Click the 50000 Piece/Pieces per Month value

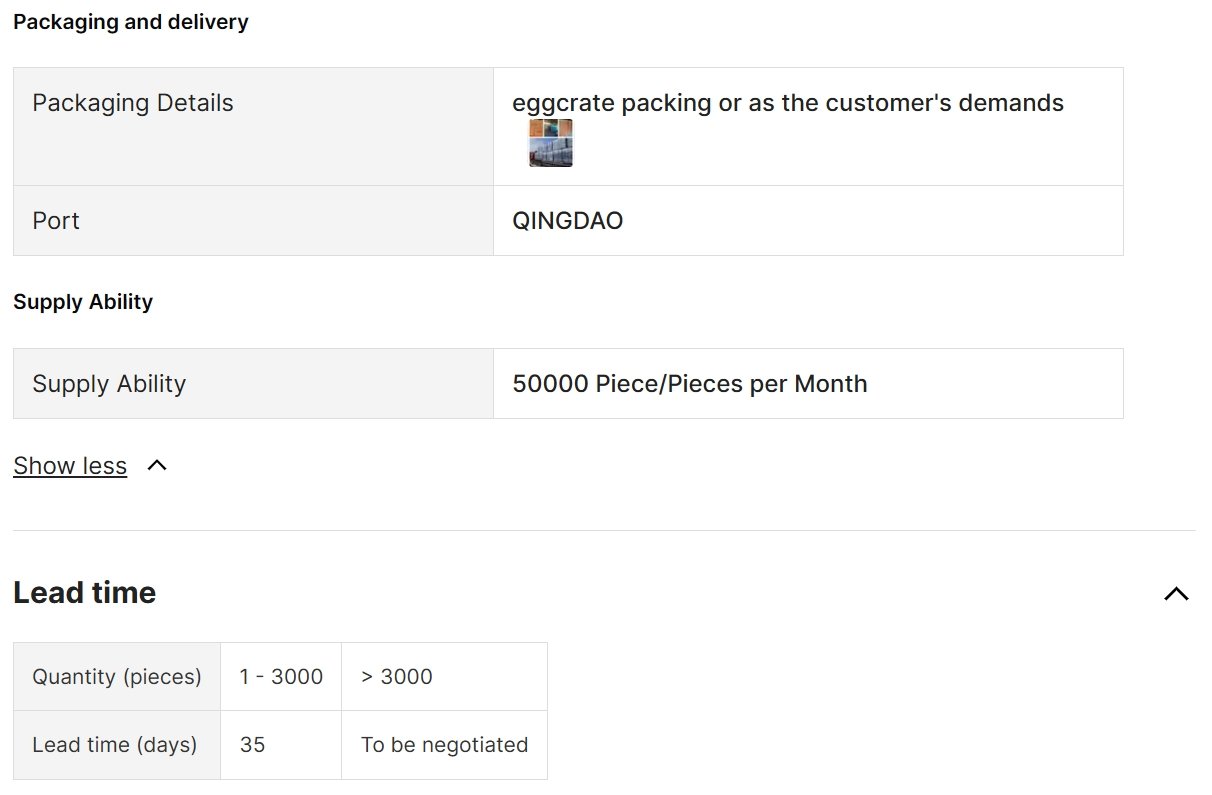(689, 384)
